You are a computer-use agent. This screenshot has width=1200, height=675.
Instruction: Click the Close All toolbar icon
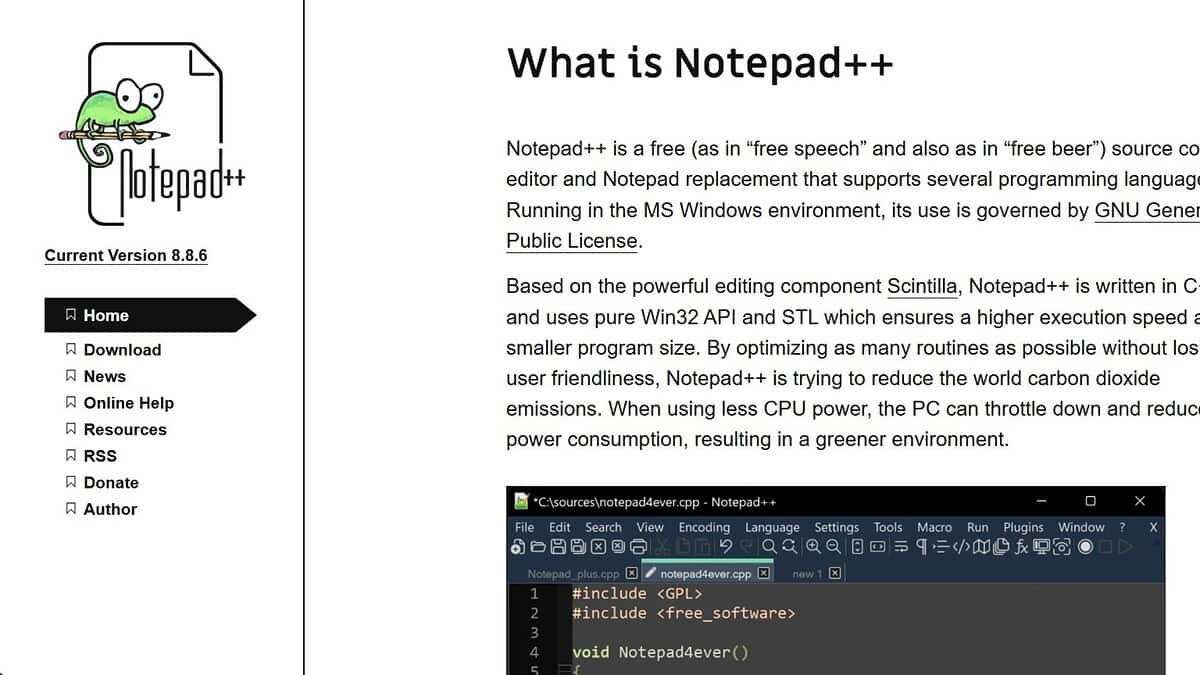pos(618,547)
